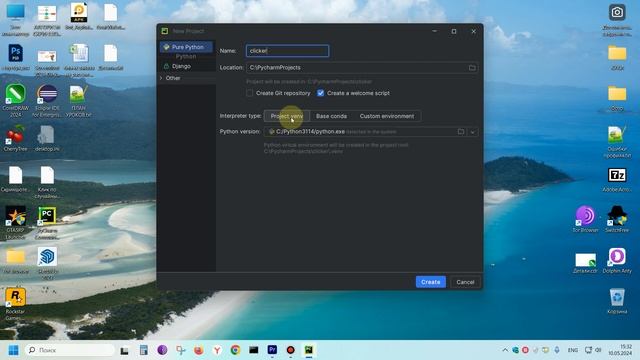Open Tor Browser from the taskbar

coord(162,350)
